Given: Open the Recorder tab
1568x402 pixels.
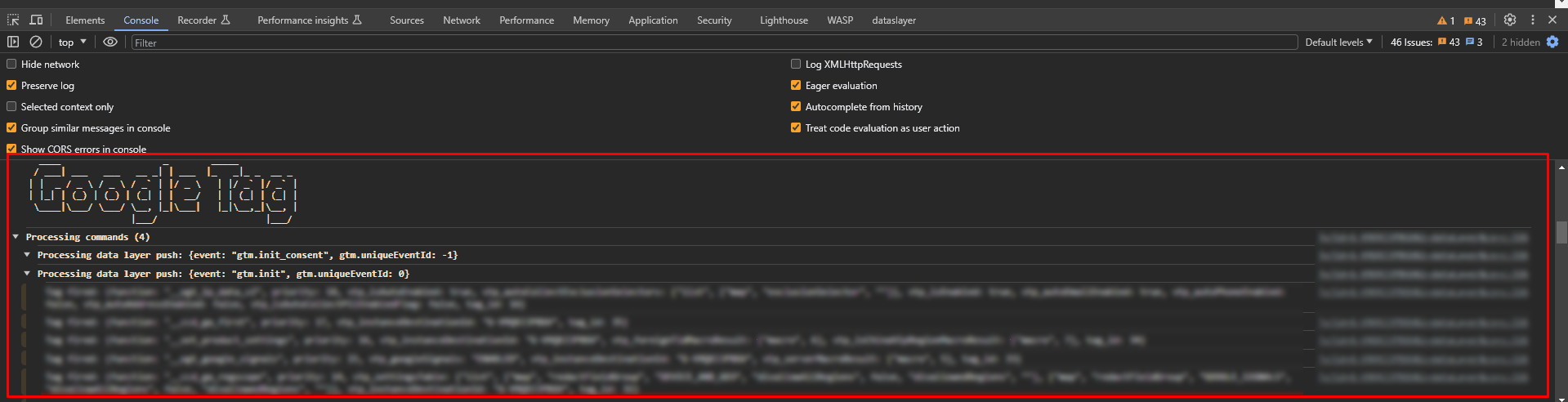Looking at the screenshot, I should pos(204,20).
